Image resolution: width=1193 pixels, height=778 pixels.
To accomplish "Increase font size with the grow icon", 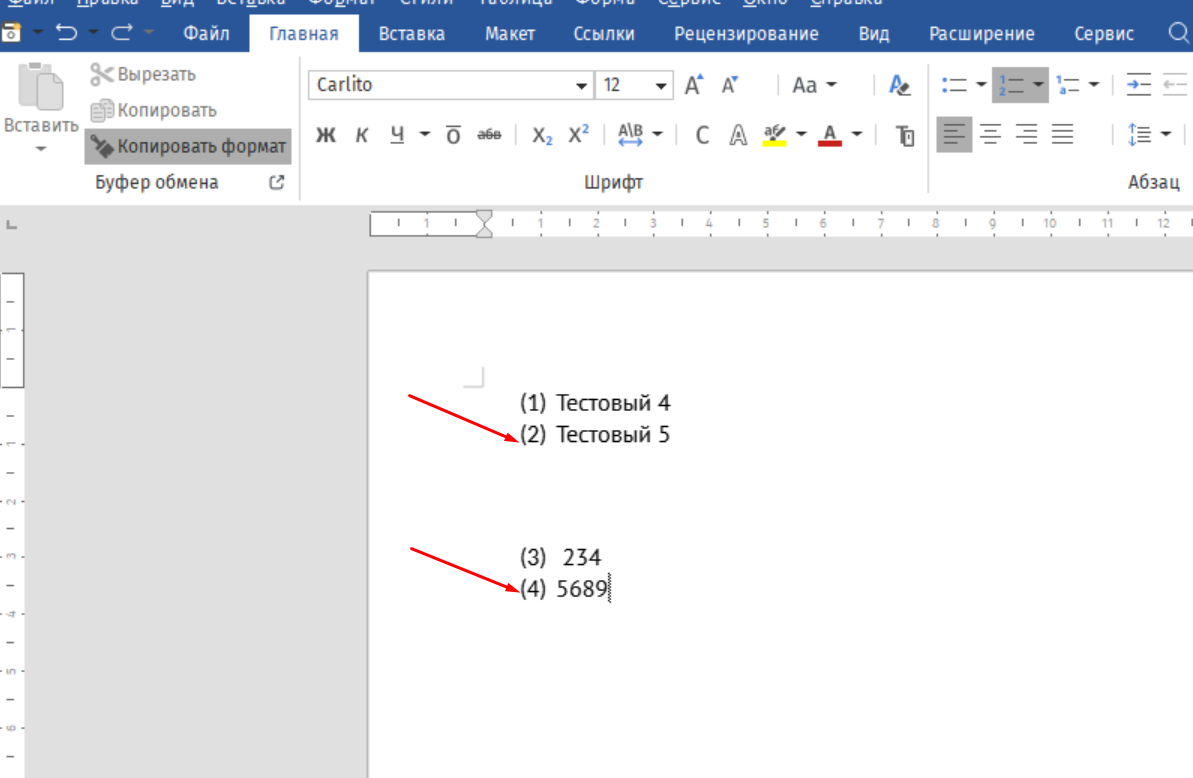I will coord(694,85).
